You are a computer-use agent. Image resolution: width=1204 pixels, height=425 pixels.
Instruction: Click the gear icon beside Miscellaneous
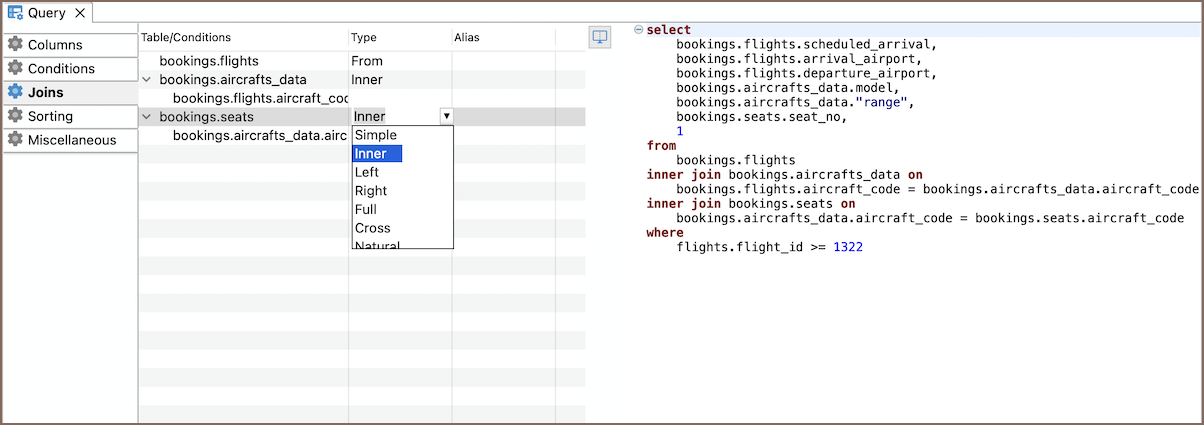15,140
